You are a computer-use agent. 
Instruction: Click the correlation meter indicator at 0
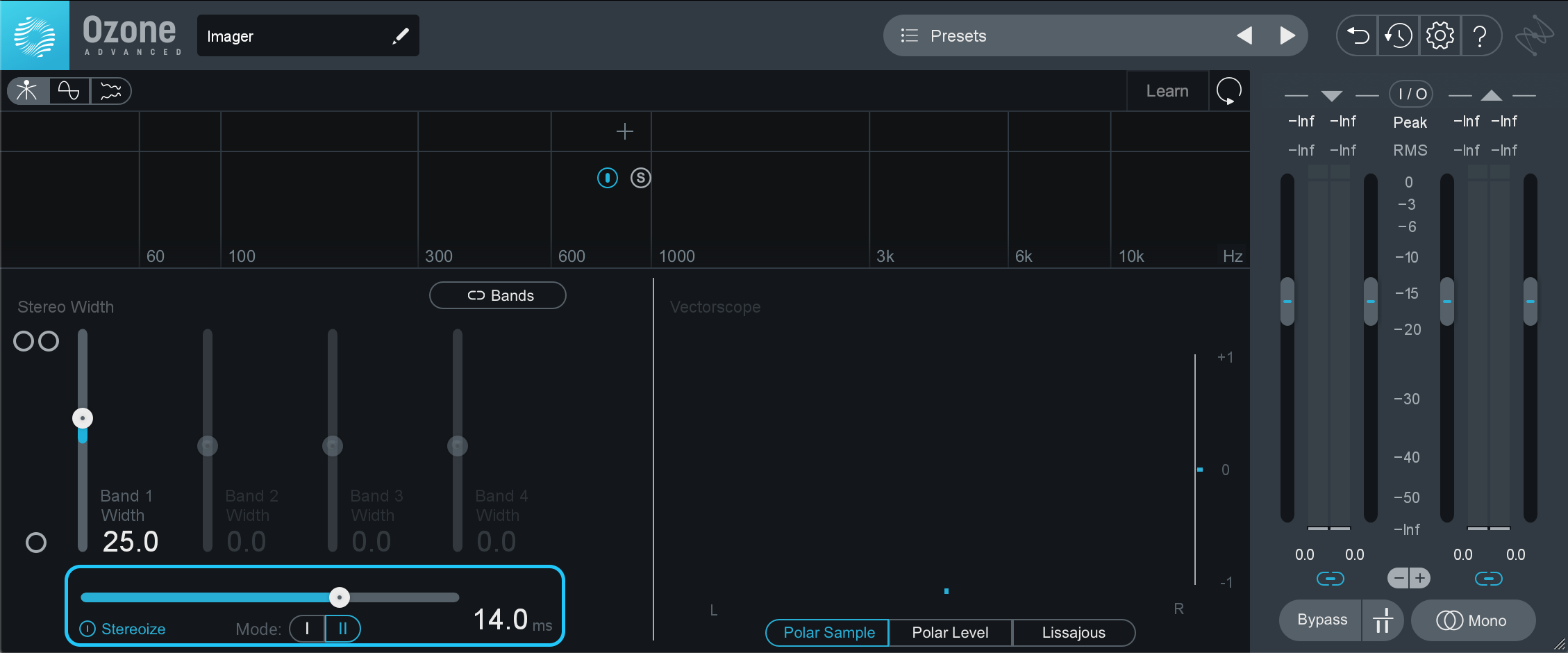1200,470
